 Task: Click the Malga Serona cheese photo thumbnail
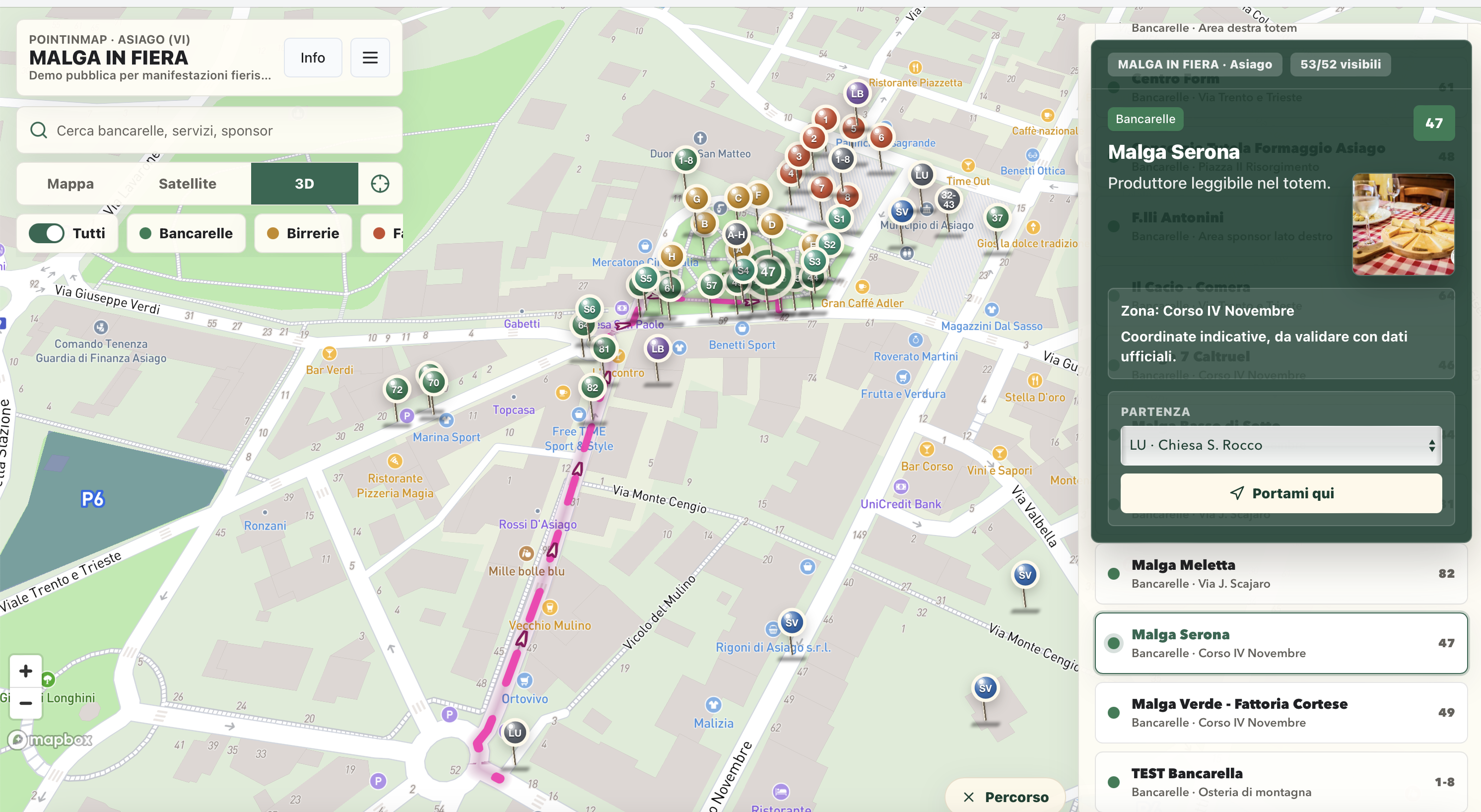pos(1403,224)
